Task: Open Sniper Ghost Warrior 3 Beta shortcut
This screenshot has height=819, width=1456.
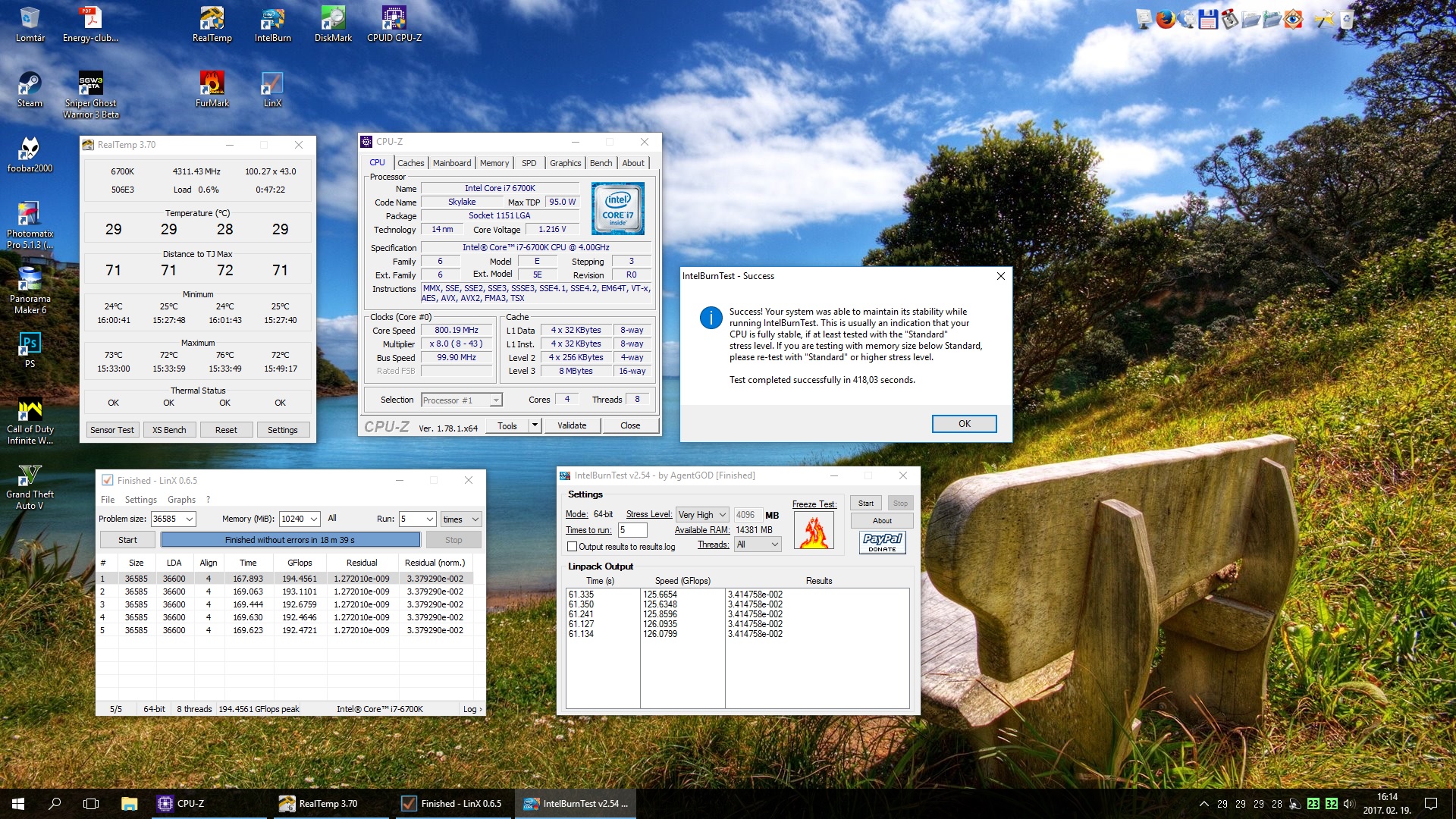Action: (91, 95)
